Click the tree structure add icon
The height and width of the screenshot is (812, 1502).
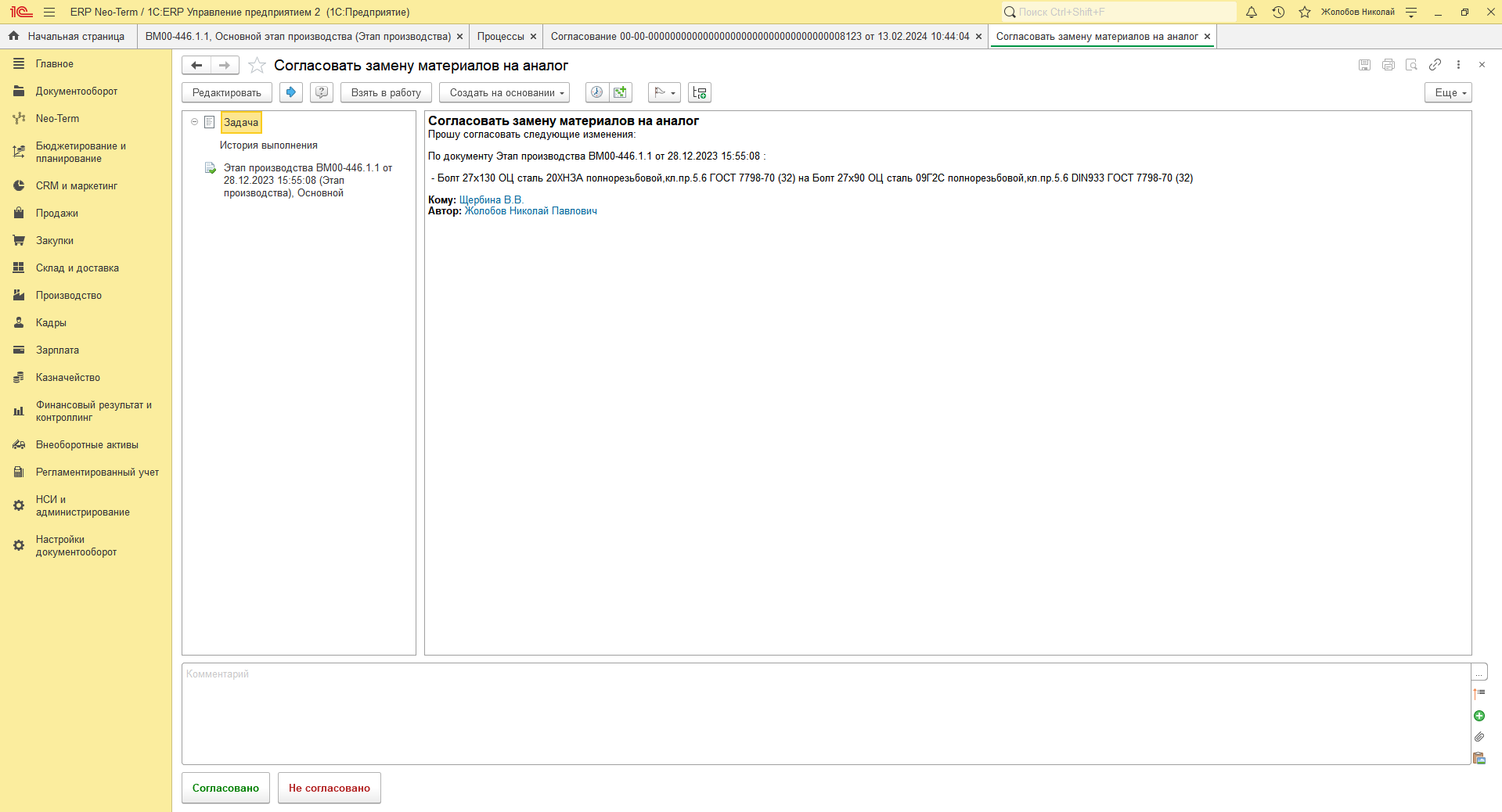[x=700, y=92]
